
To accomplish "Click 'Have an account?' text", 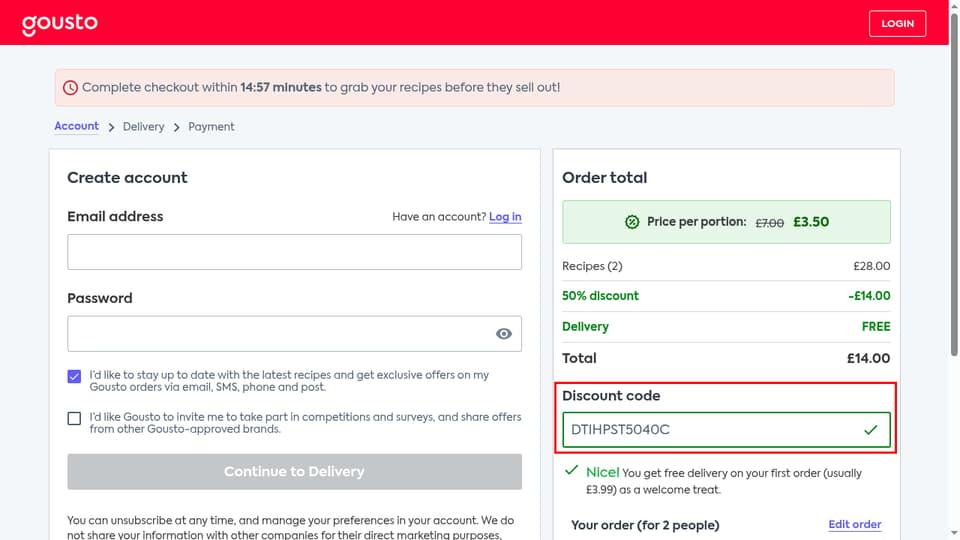I will [x=439, y=217].
